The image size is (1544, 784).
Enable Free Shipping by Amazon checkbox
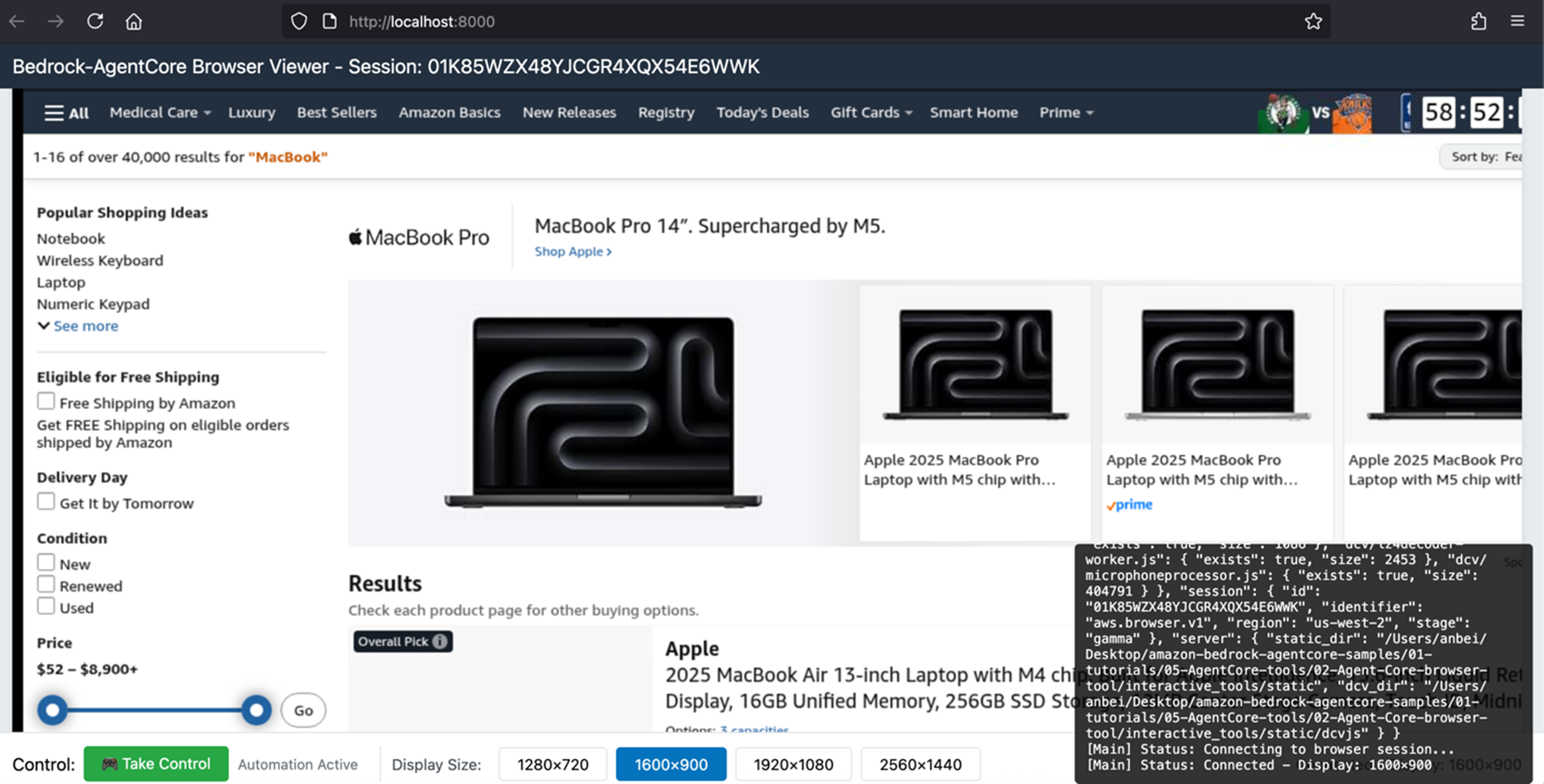point(46,401)
